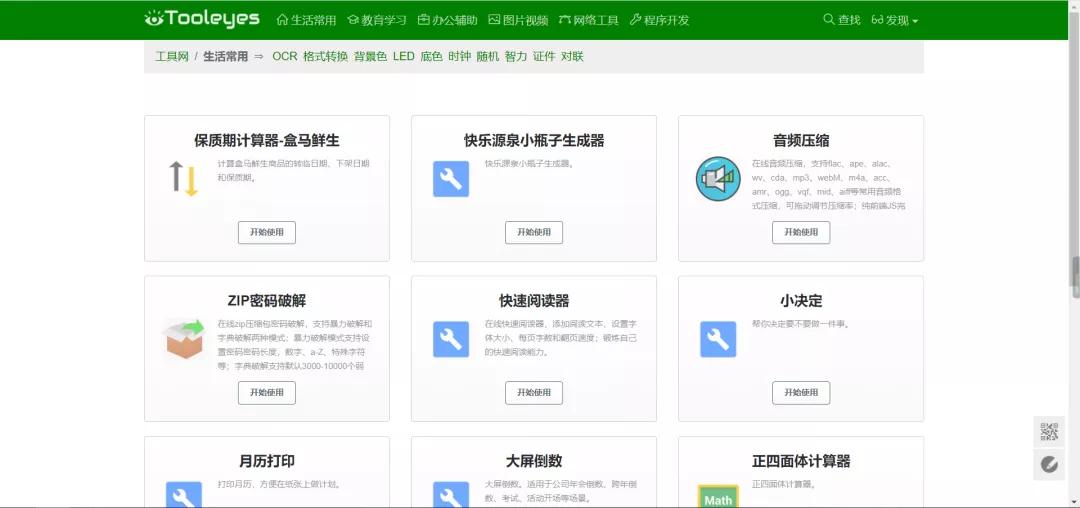Open the 程序开发 menu
Image resolution: width=1080 pixels, height=508 pixels.
coord(659,20)
